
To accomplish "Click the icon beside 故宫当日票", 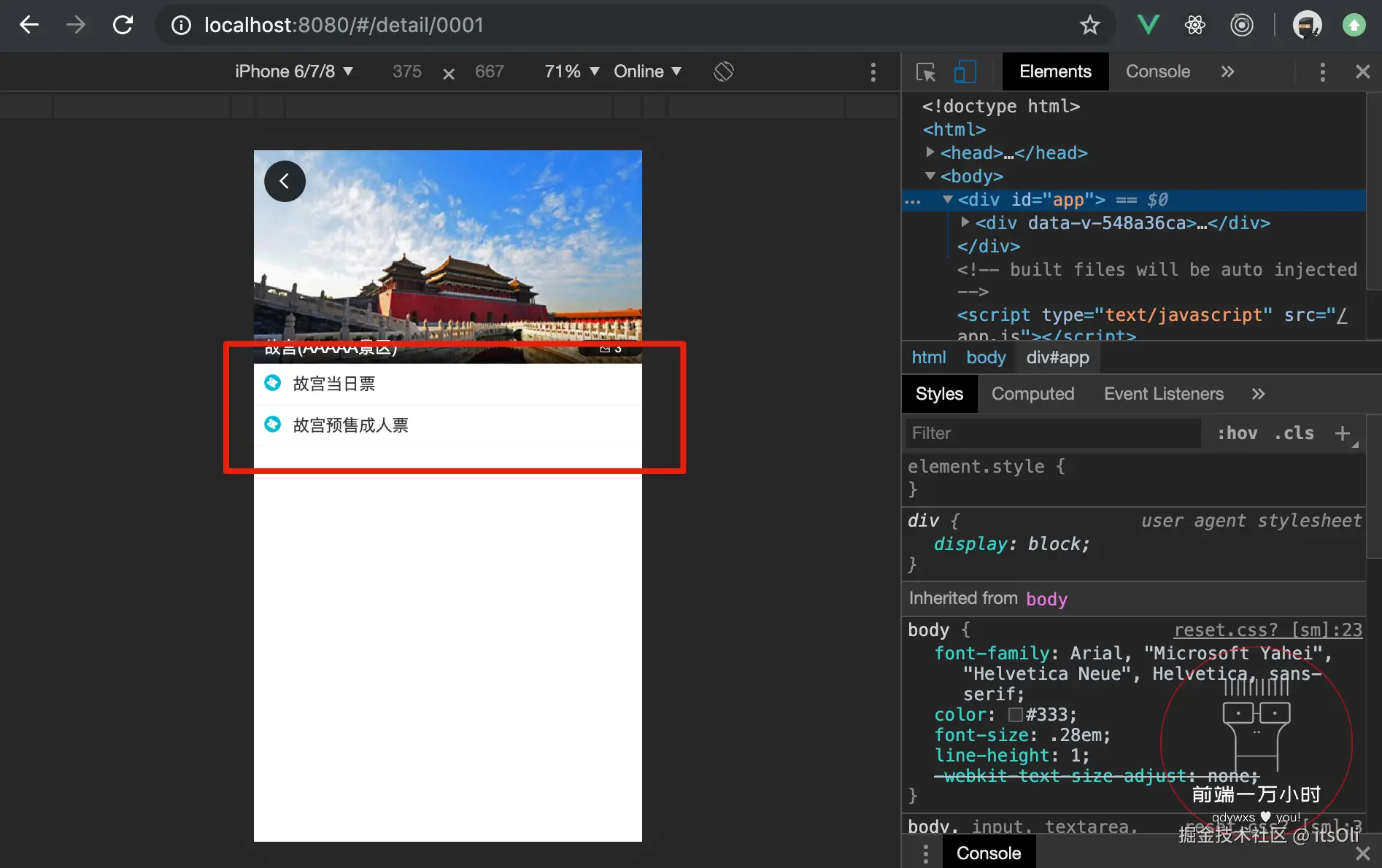I will 273,383.
